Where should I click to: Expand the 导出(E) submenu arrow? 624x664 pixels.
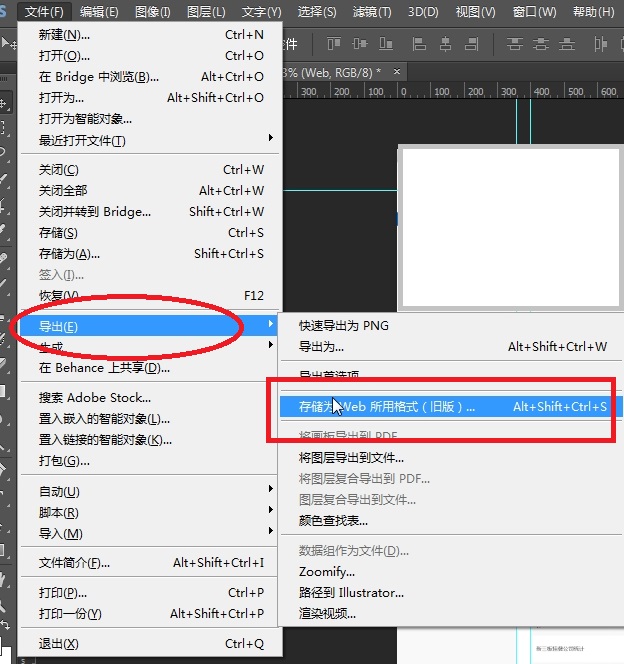(x=271, y=324)
